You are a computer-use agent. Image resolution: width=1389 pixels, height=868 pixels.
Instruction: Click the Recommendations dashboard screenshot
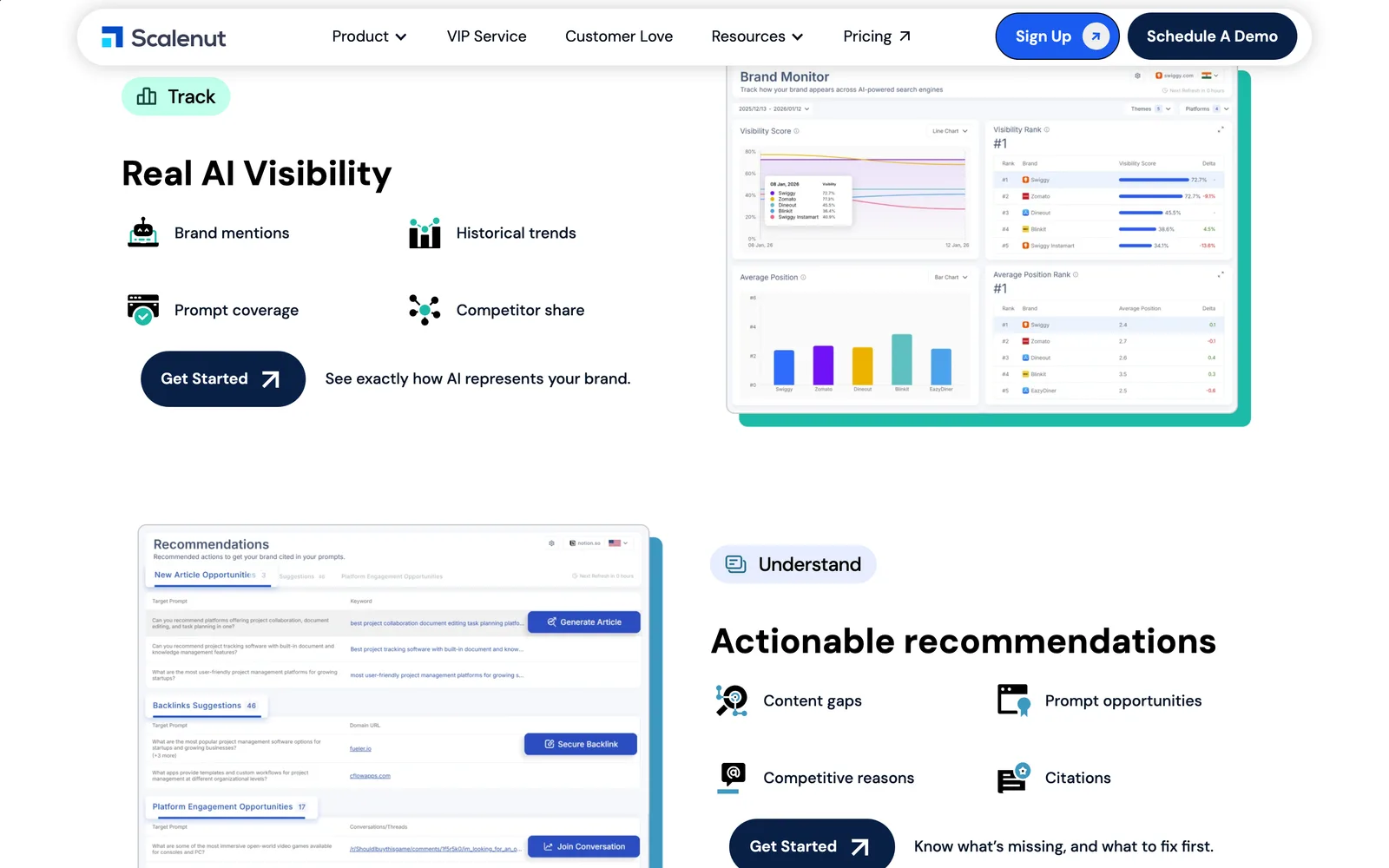click(x=393, y=696)
